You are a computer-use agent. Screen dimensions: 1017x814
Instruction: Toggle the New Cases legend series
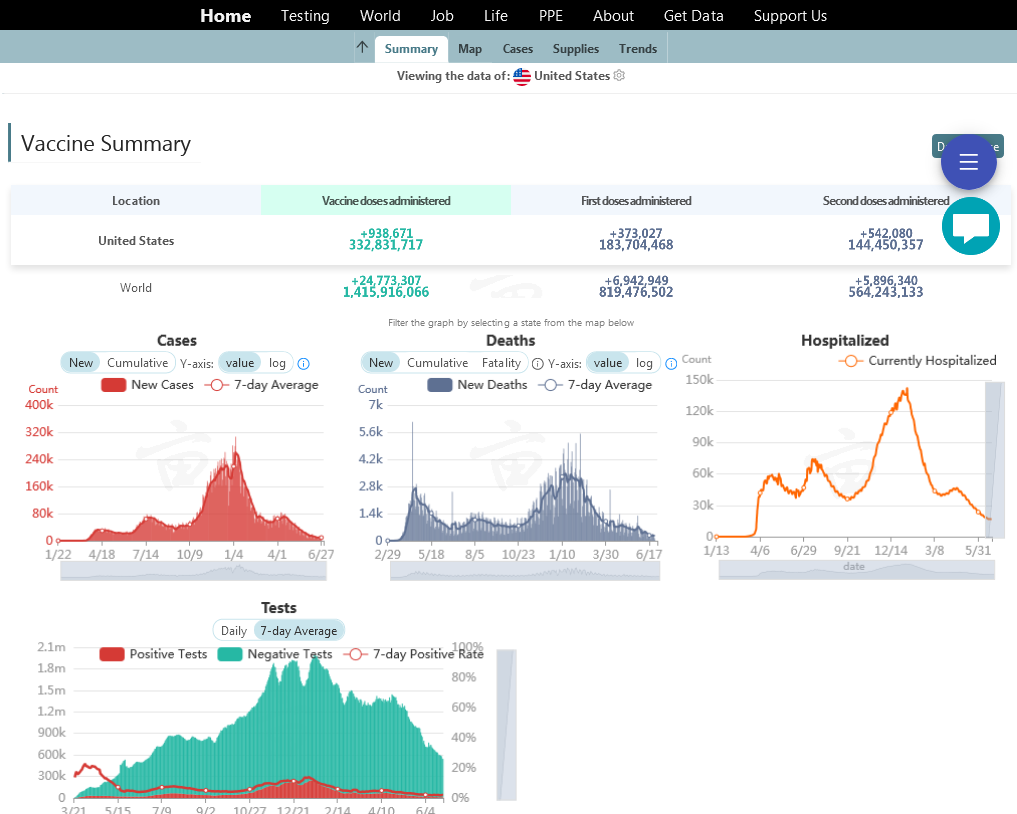coord(148,385)
